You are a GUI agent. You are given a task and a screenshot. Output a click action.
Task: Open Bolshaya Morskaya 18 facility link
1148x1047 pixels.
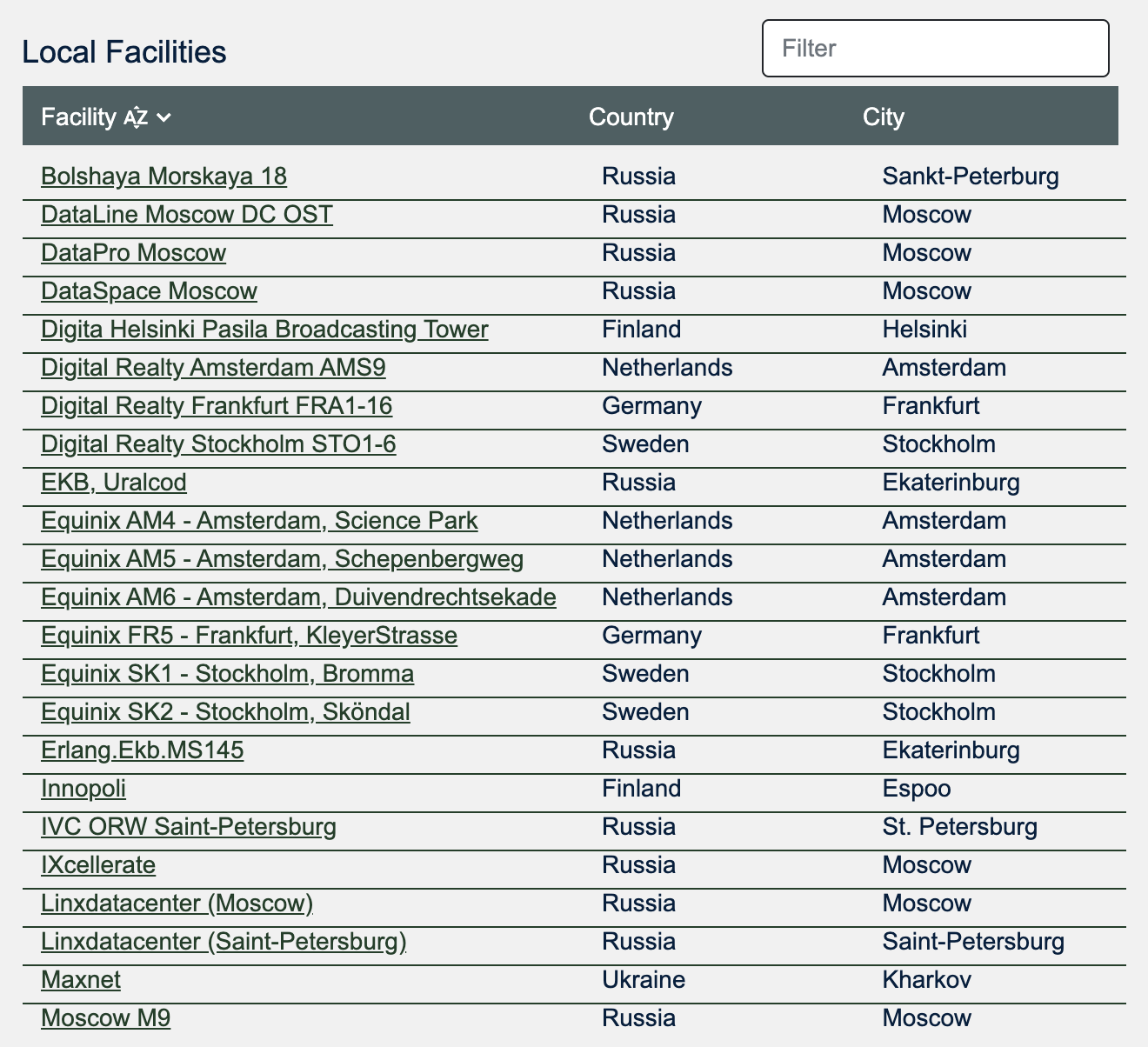(164, 177)
